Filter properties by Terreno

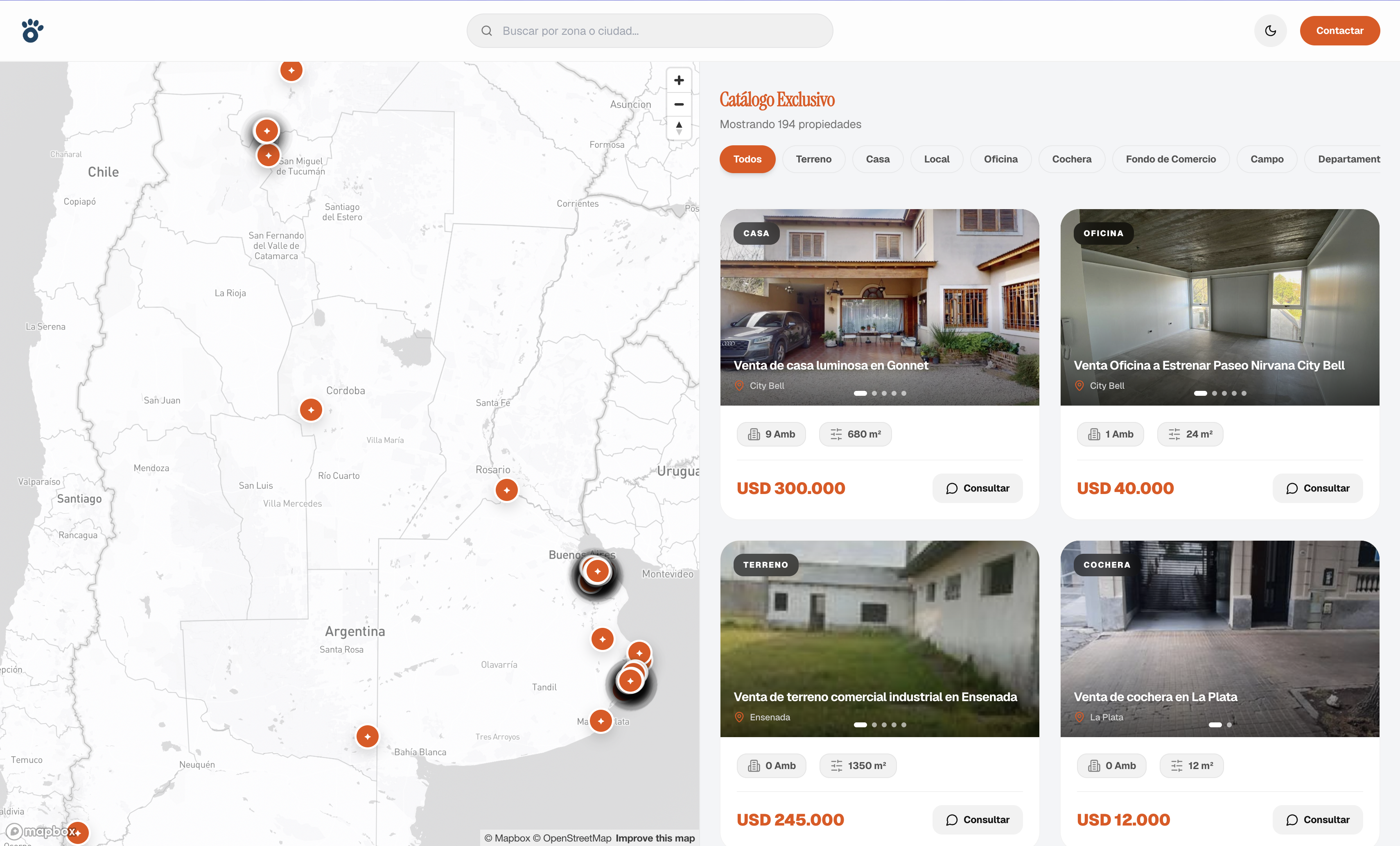tap(813, 159)
